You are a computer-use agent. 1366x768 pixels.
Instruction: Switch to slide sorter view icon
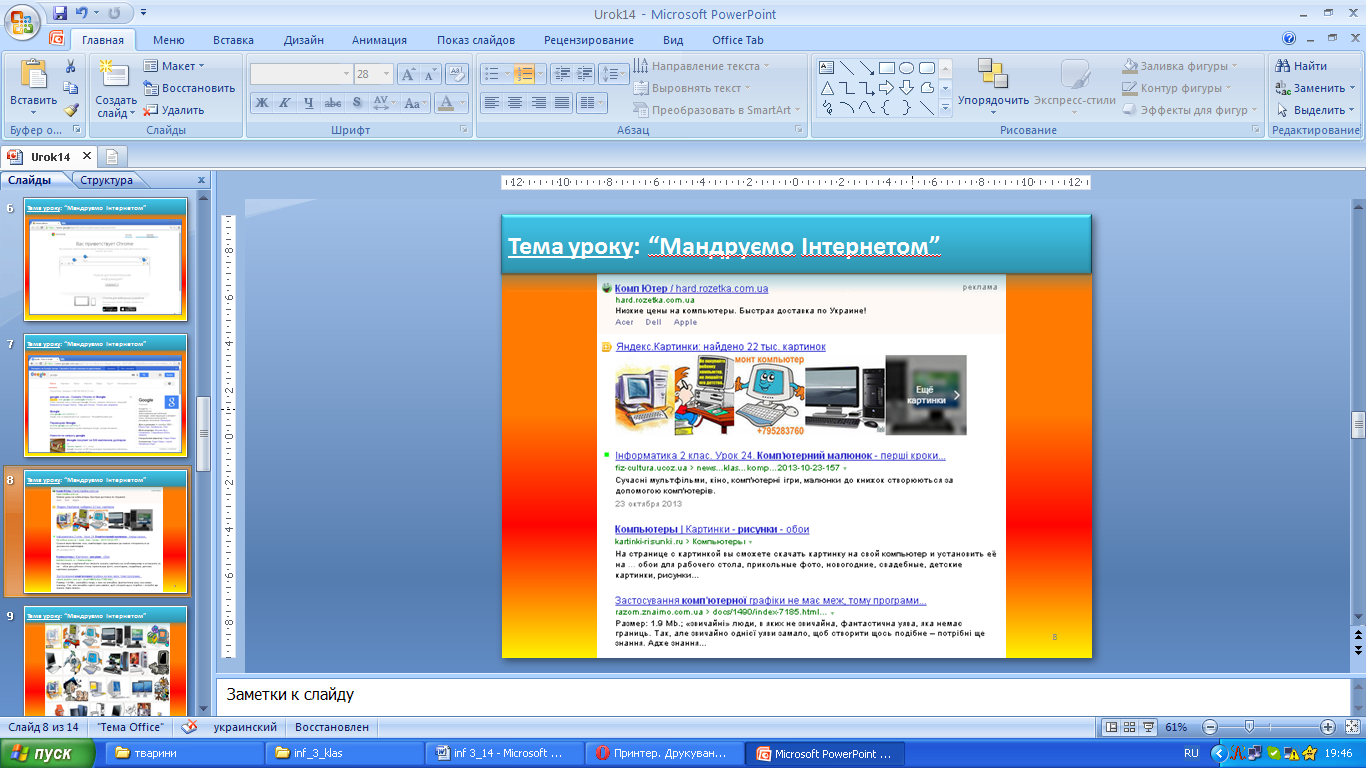click(x=1129, y=727)
